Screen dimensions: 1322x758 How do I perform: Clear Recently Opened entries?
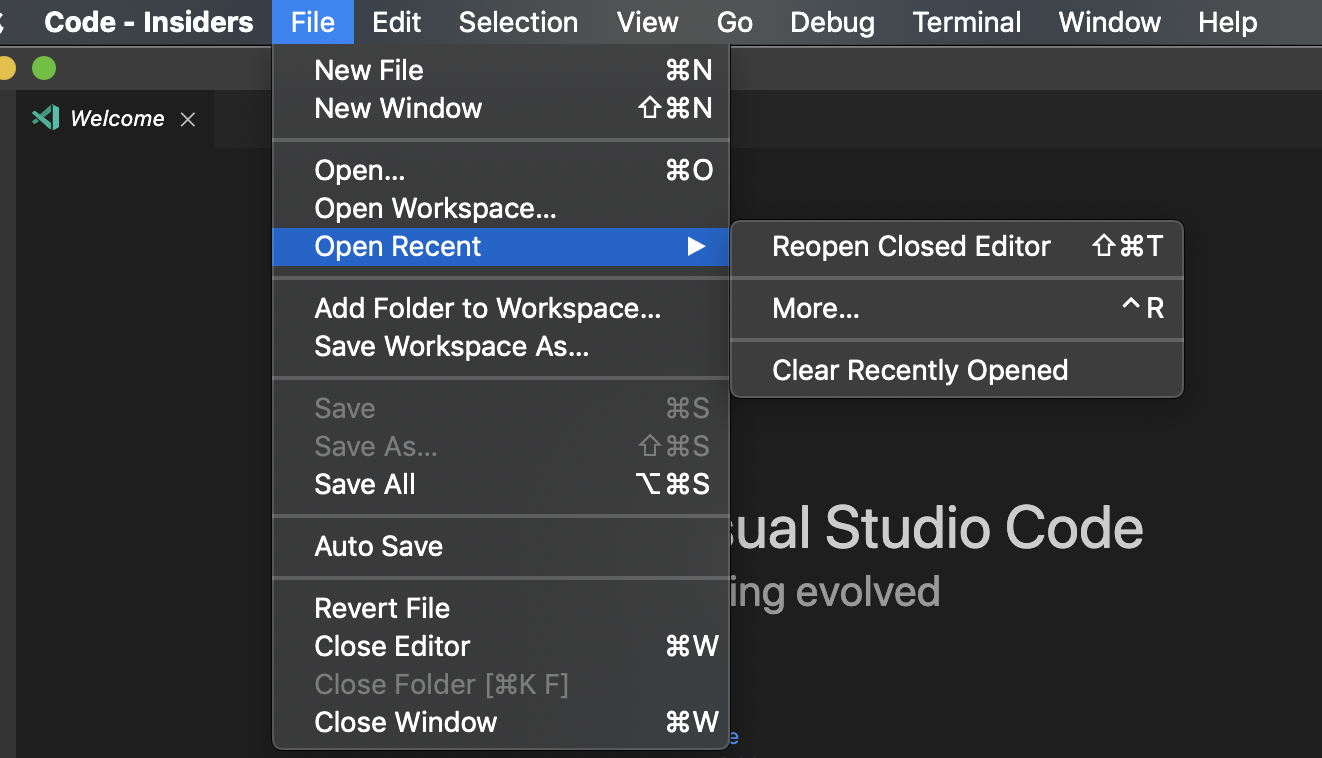click(x=919, y=370)
